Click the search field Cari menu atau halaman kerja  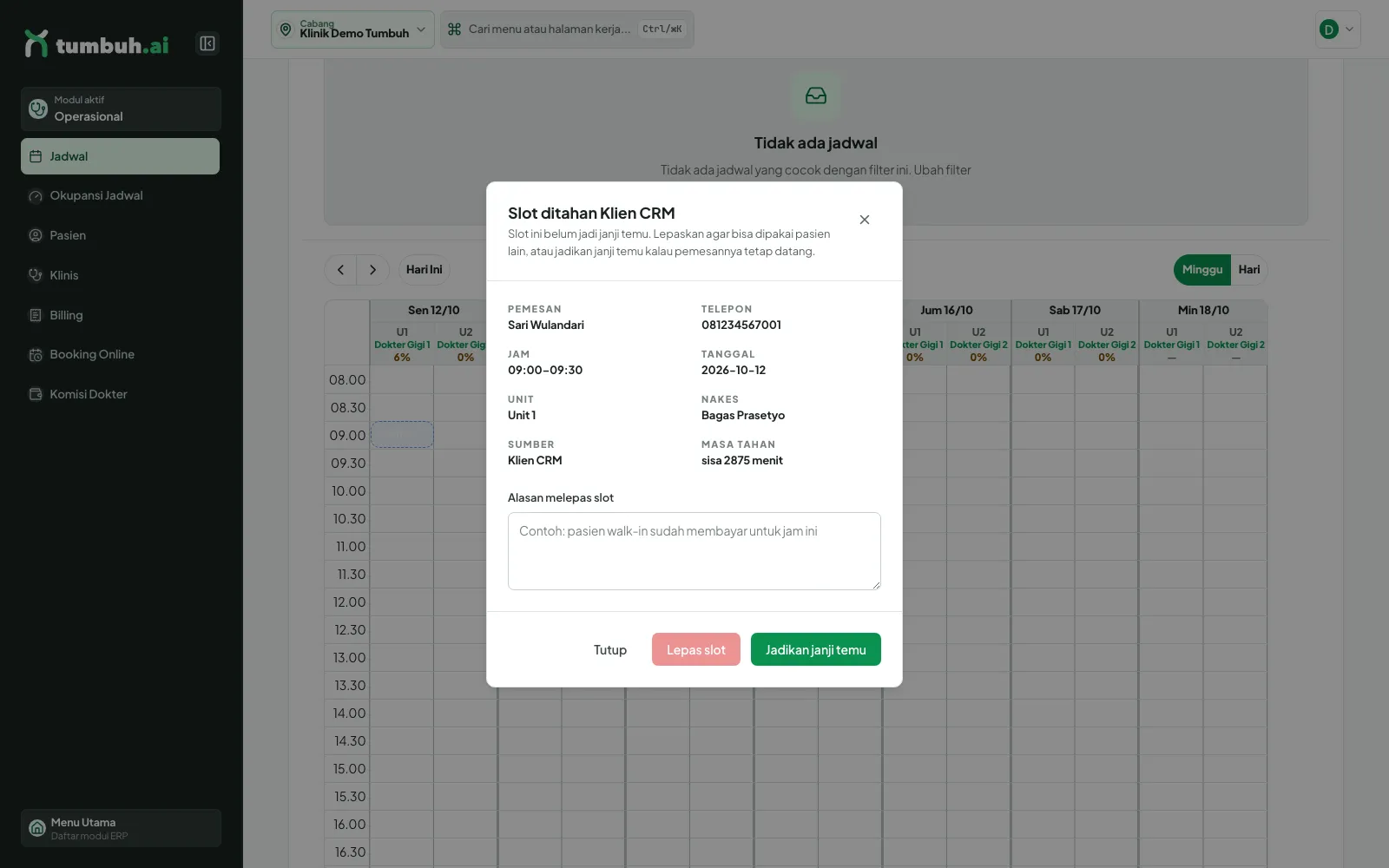tap(567, 30)
